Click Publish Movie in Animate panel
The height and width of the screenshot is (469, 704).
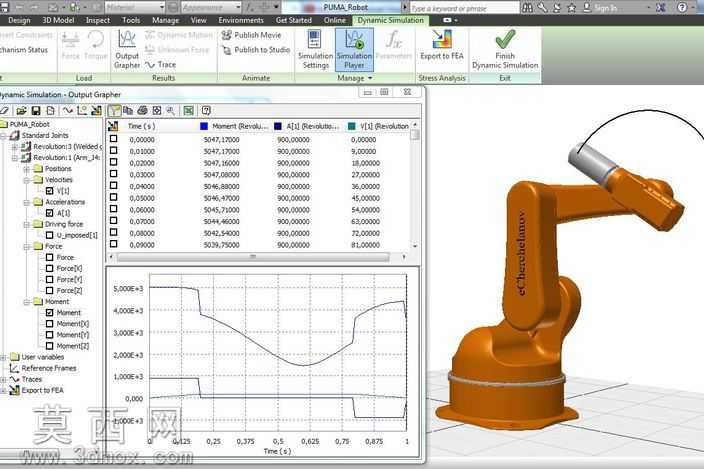251,35
